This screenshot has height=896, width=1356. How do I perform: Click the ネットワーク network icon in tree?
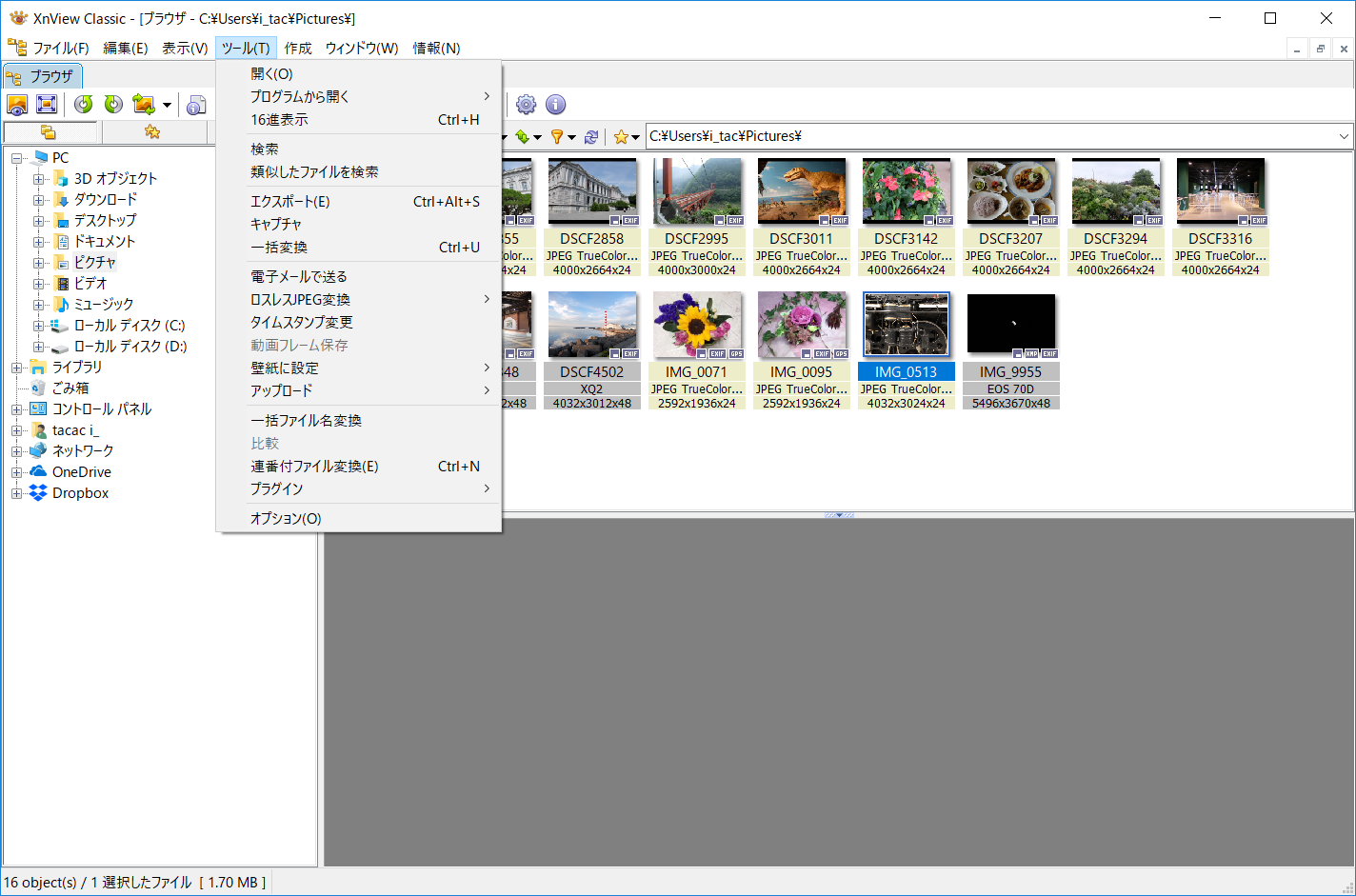(x=38, y=450)
